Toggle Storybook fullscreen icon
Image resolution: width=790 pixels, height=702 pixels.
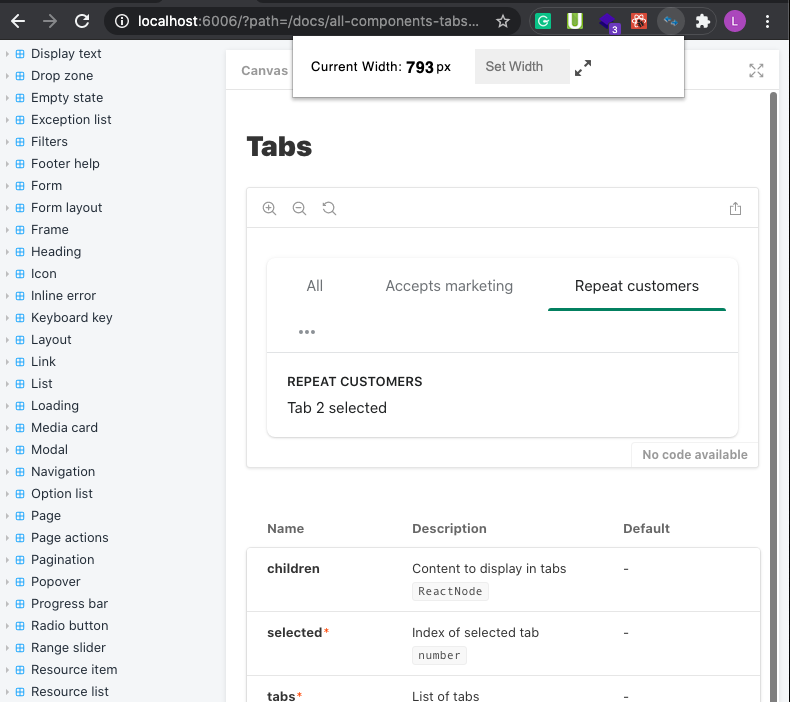[756, 71]
